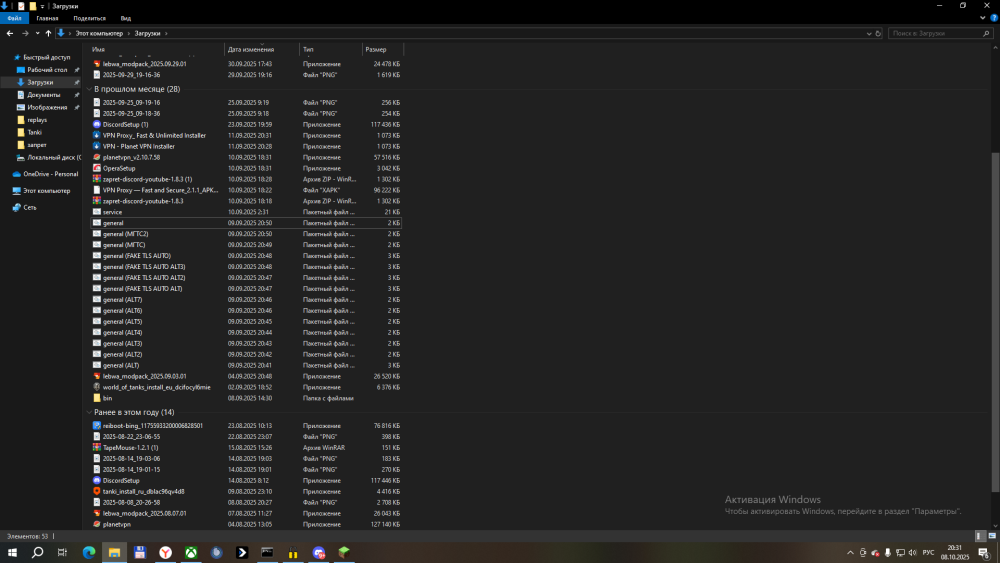1000x563 pixels.
Task: Open Yandex Browser on the taskbar
Action: point(165,552)
